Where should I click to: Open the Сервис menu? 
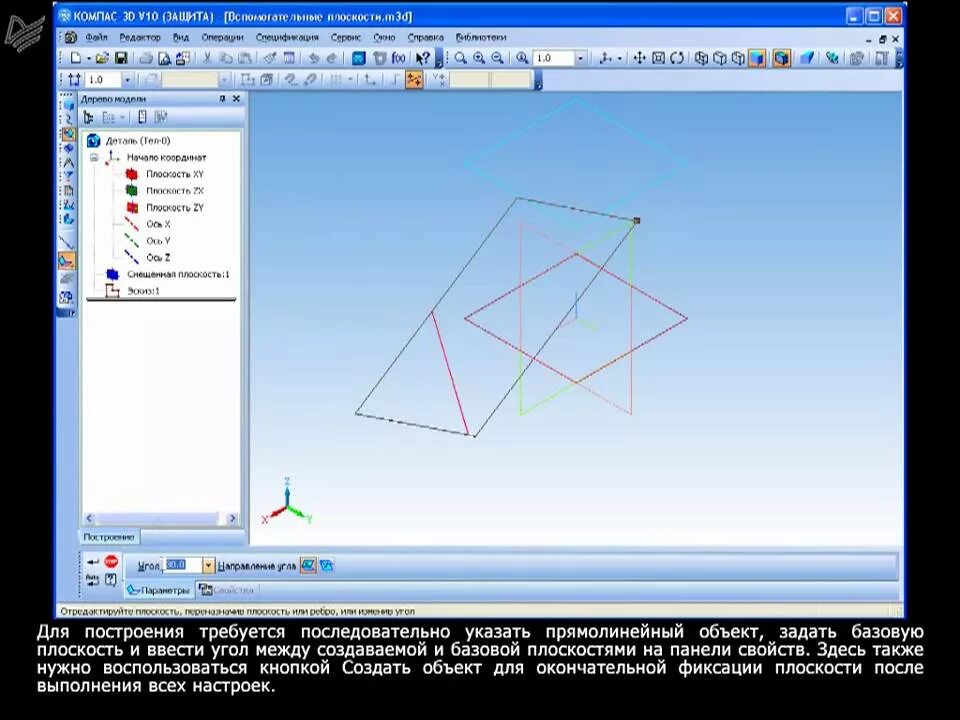(346, 37)
